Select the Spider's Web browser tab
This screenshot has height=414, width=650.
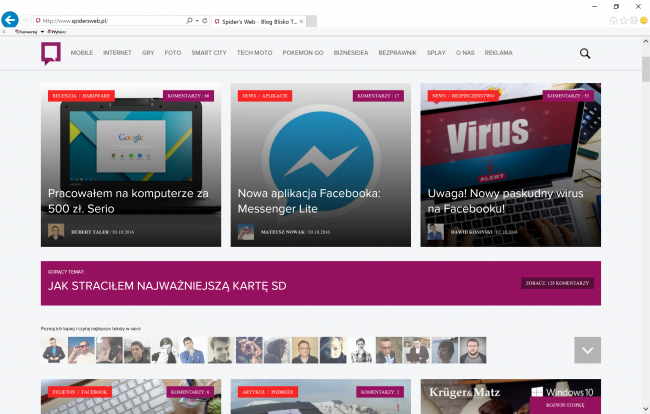pos(259,22)
